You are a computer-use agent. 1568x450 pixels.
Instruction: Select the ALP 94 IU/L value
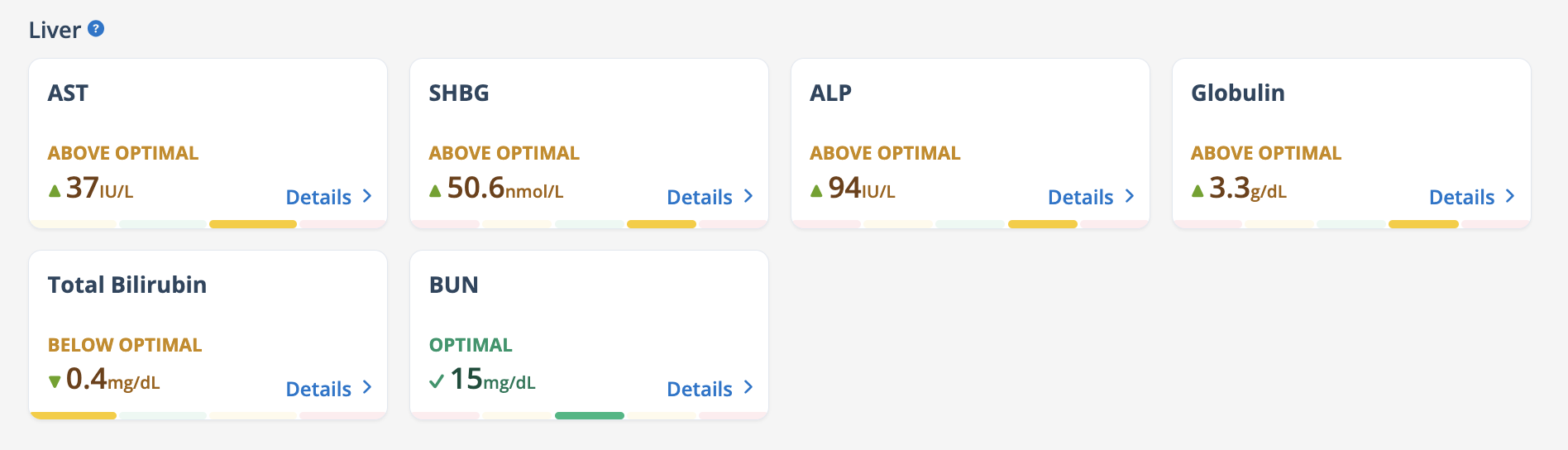click(862, 189)
